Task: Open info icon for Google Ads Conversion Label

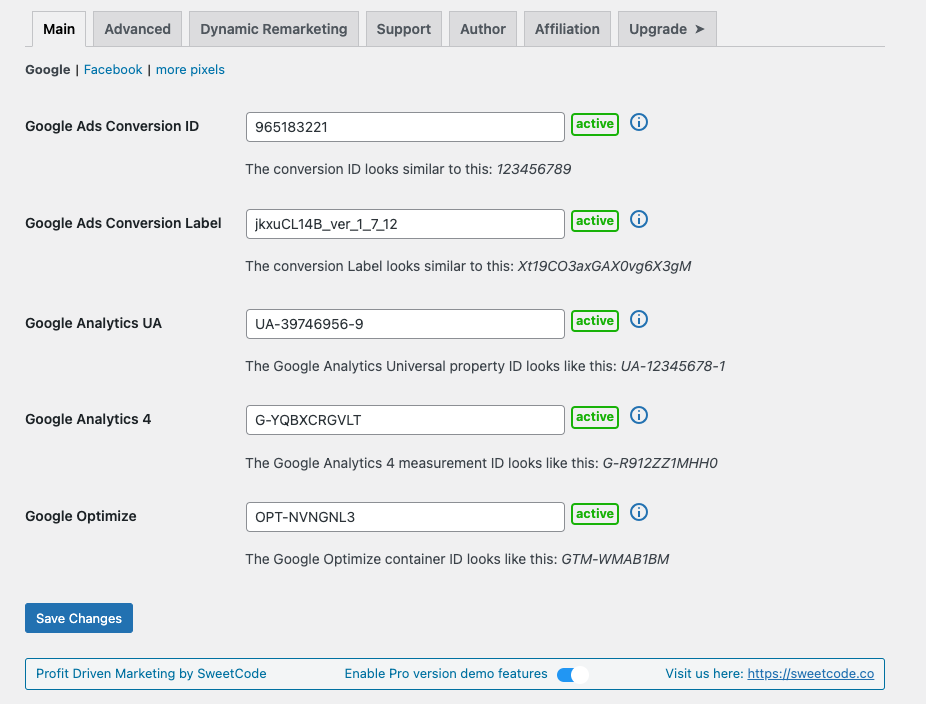Action: click(x=638, y=219)
